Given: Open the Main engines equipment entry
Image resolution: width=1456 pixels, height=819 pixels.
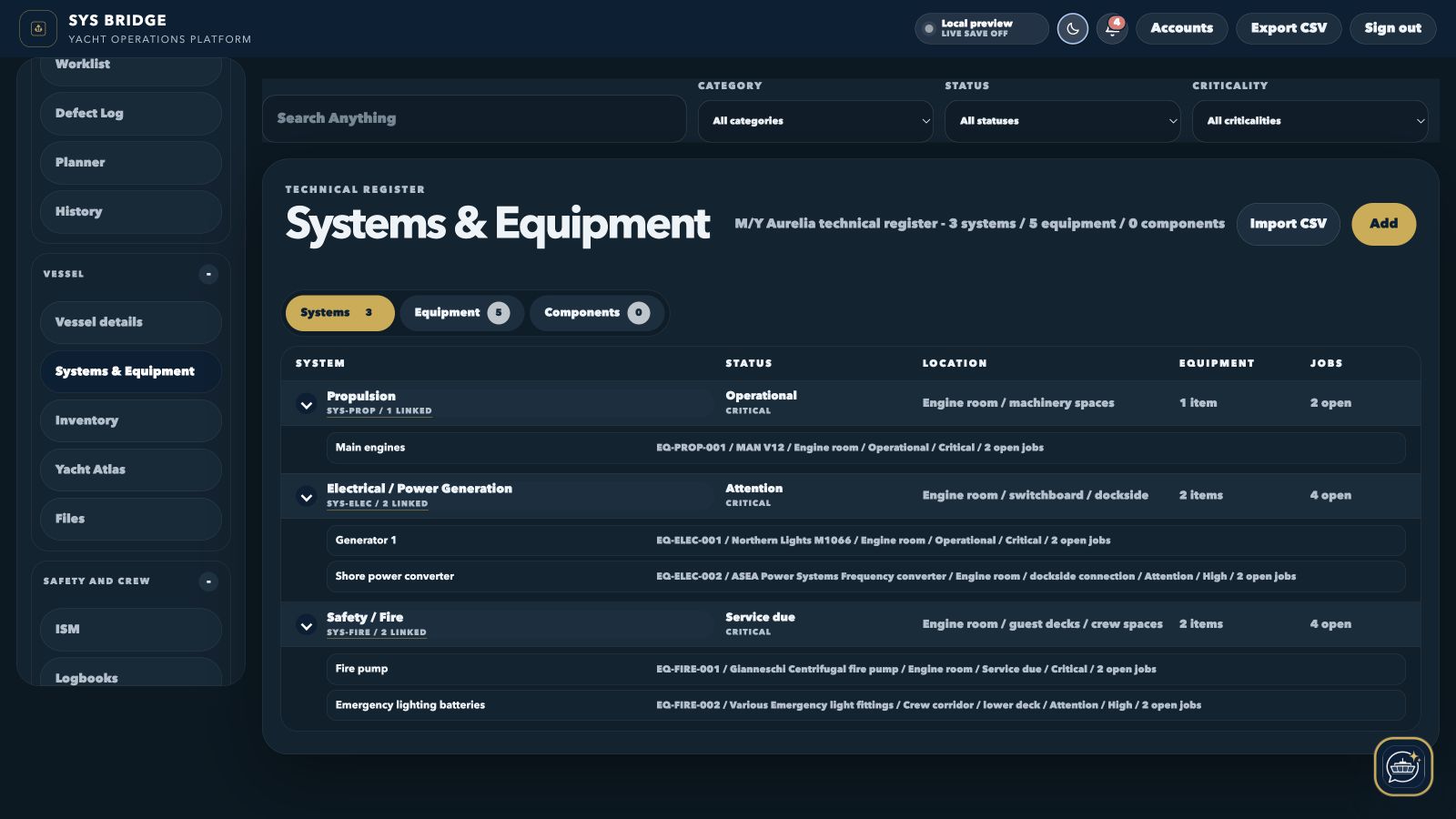Looking at the screenshot, I should pyautogui.click(x=865, y=448).
